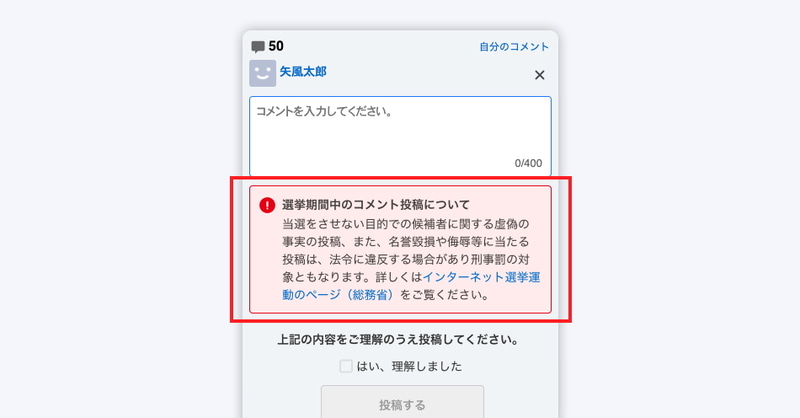Click the はい、理解しました label text
Screen dimensions: 800x418
[x=409, y=366]
